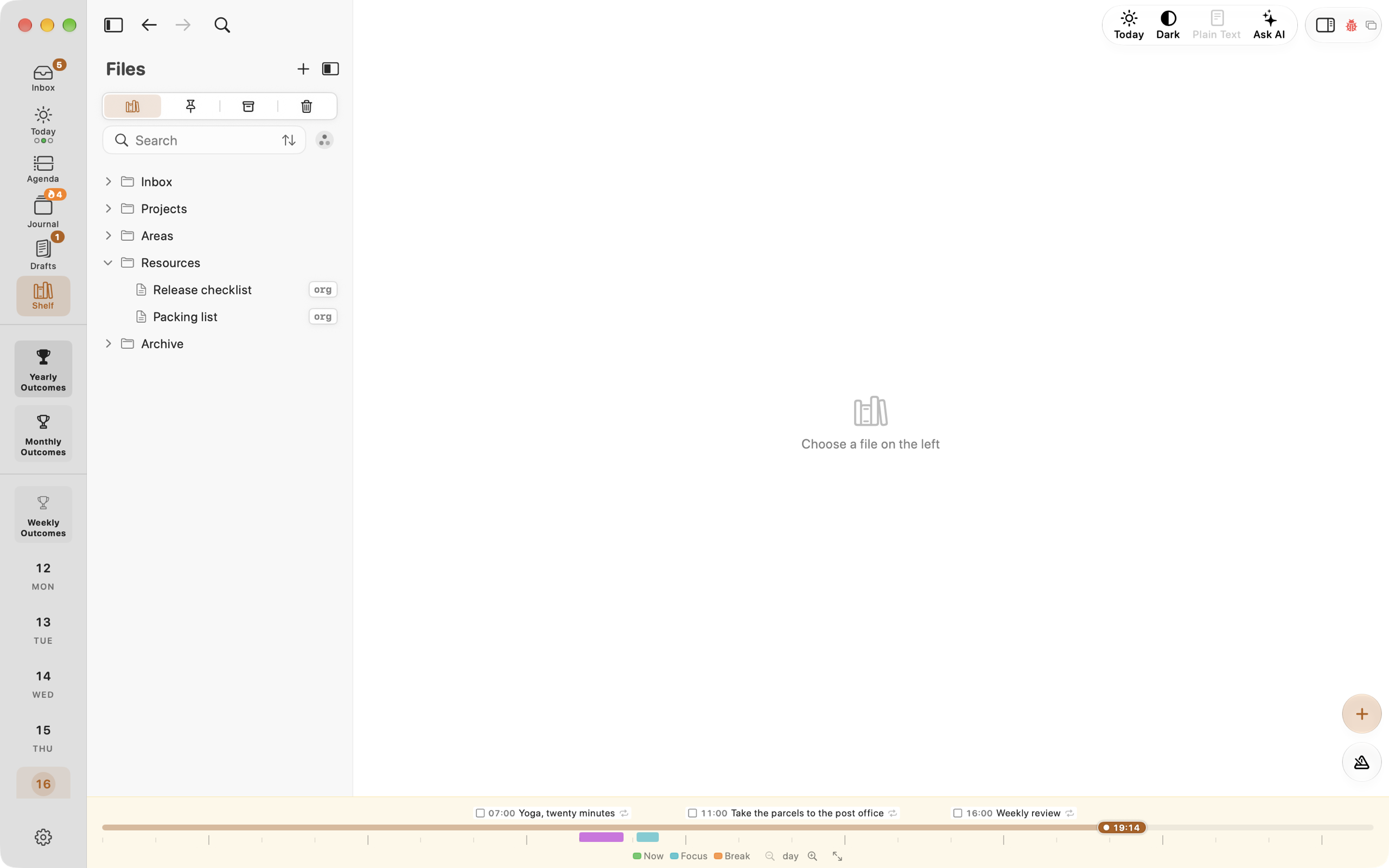
Task: Collapse the Resources folder
Action: tap(108, 263)
